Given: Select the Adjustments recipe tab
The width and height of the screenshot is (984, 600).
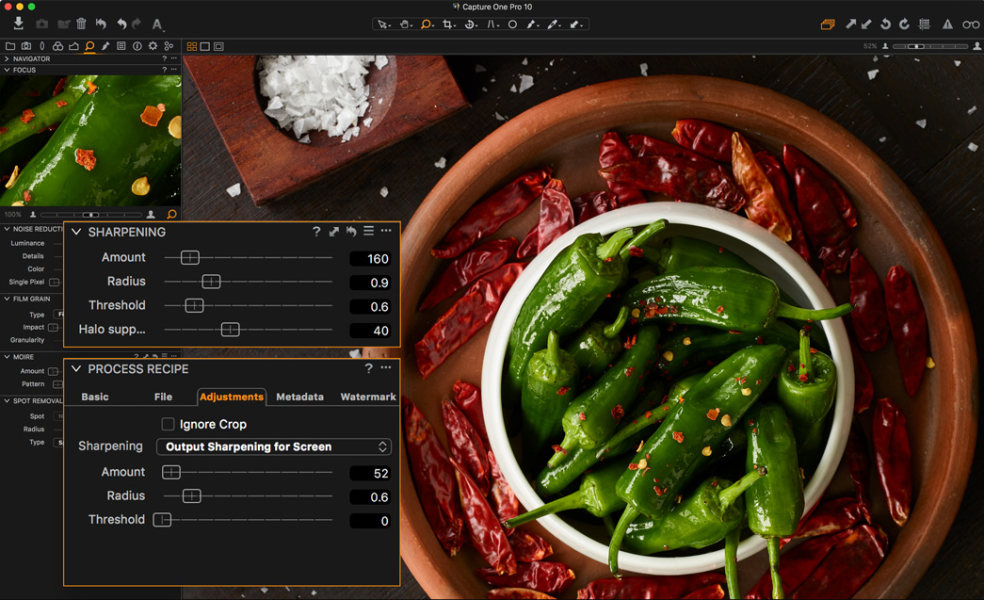Looking at the screenshot, I should 232,397.
